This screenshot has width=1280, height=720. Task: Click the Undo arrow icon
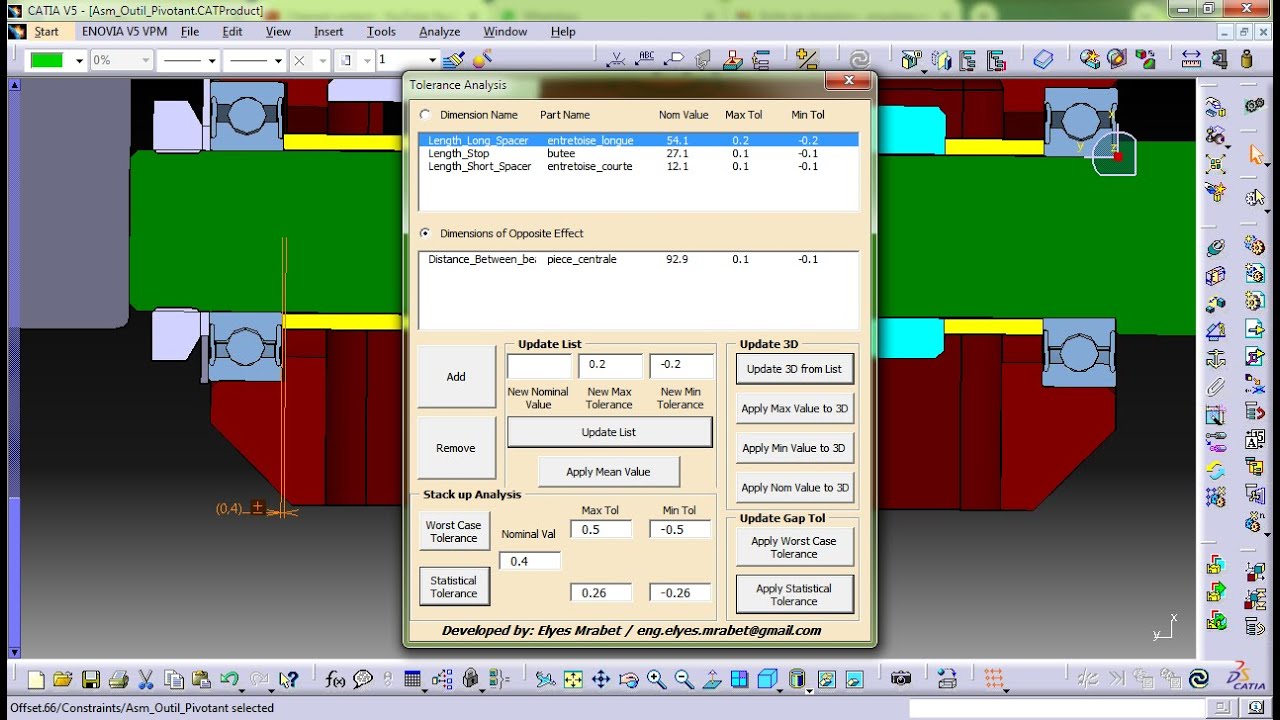coord(230,680)
